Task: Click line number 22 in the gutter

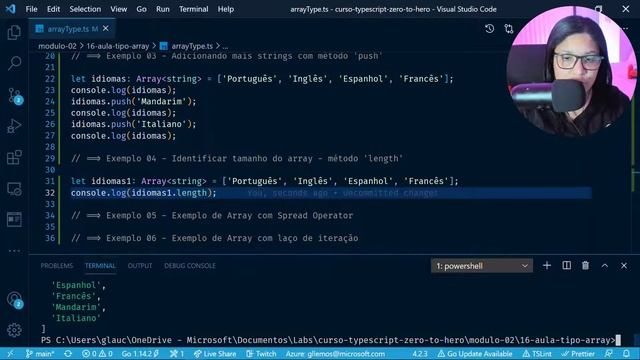Action: click(50, 79)
